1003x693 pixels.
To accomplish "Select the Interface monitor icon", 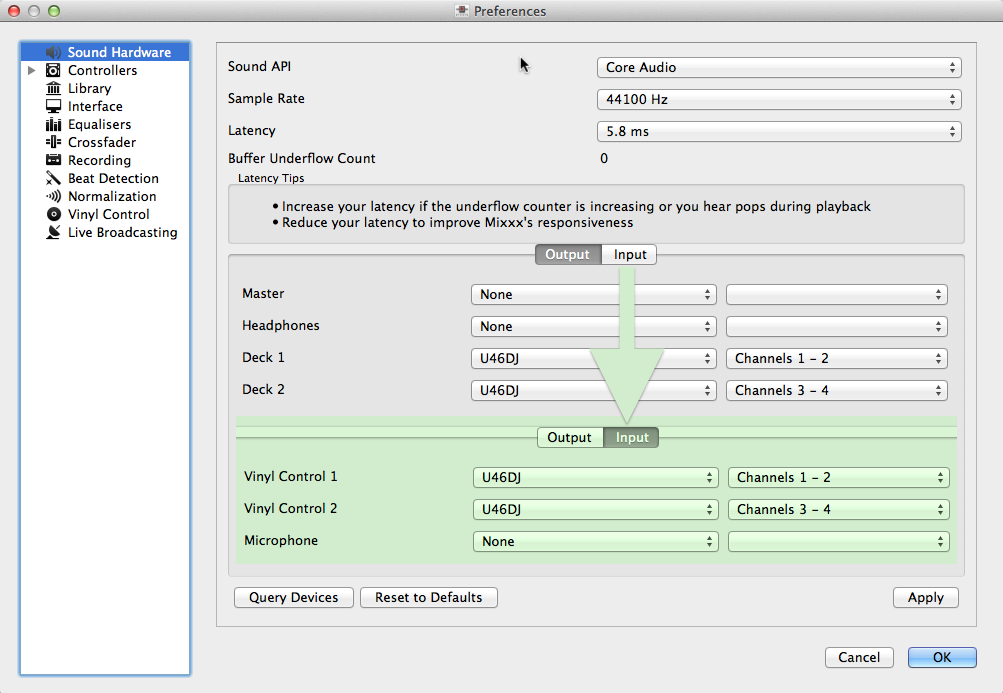I will coord(54,107).
